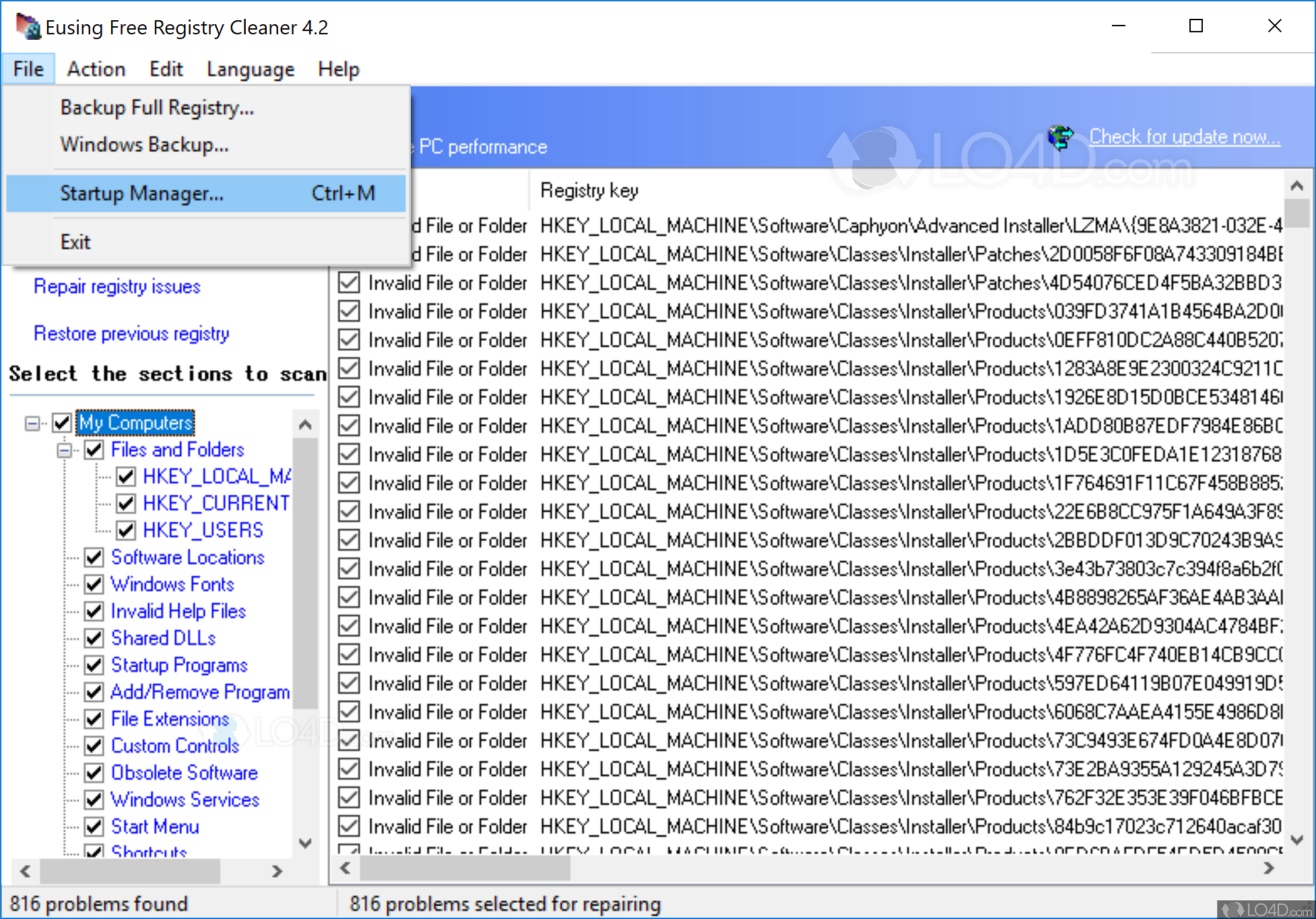
Task: Click the Registry key column header
Action: click(589, 191)
